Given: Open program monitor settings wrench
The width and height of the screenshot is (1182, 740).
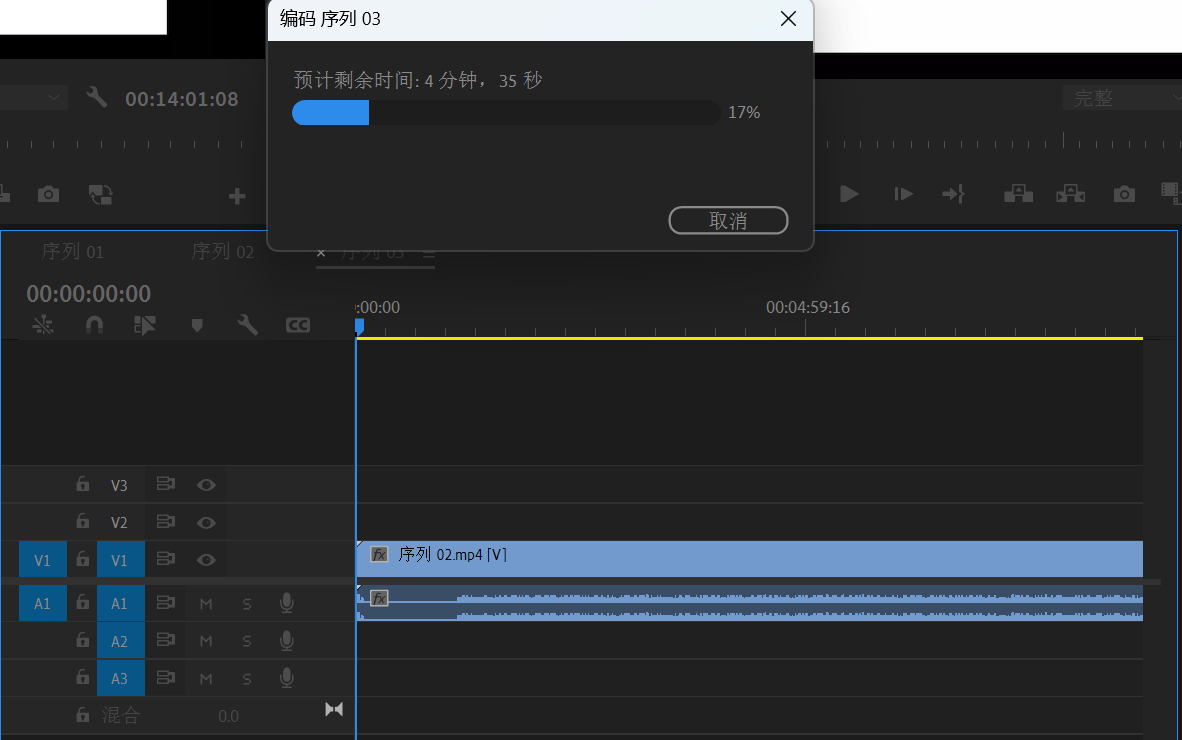Looking at the screenshot, I should click(96, 97).
